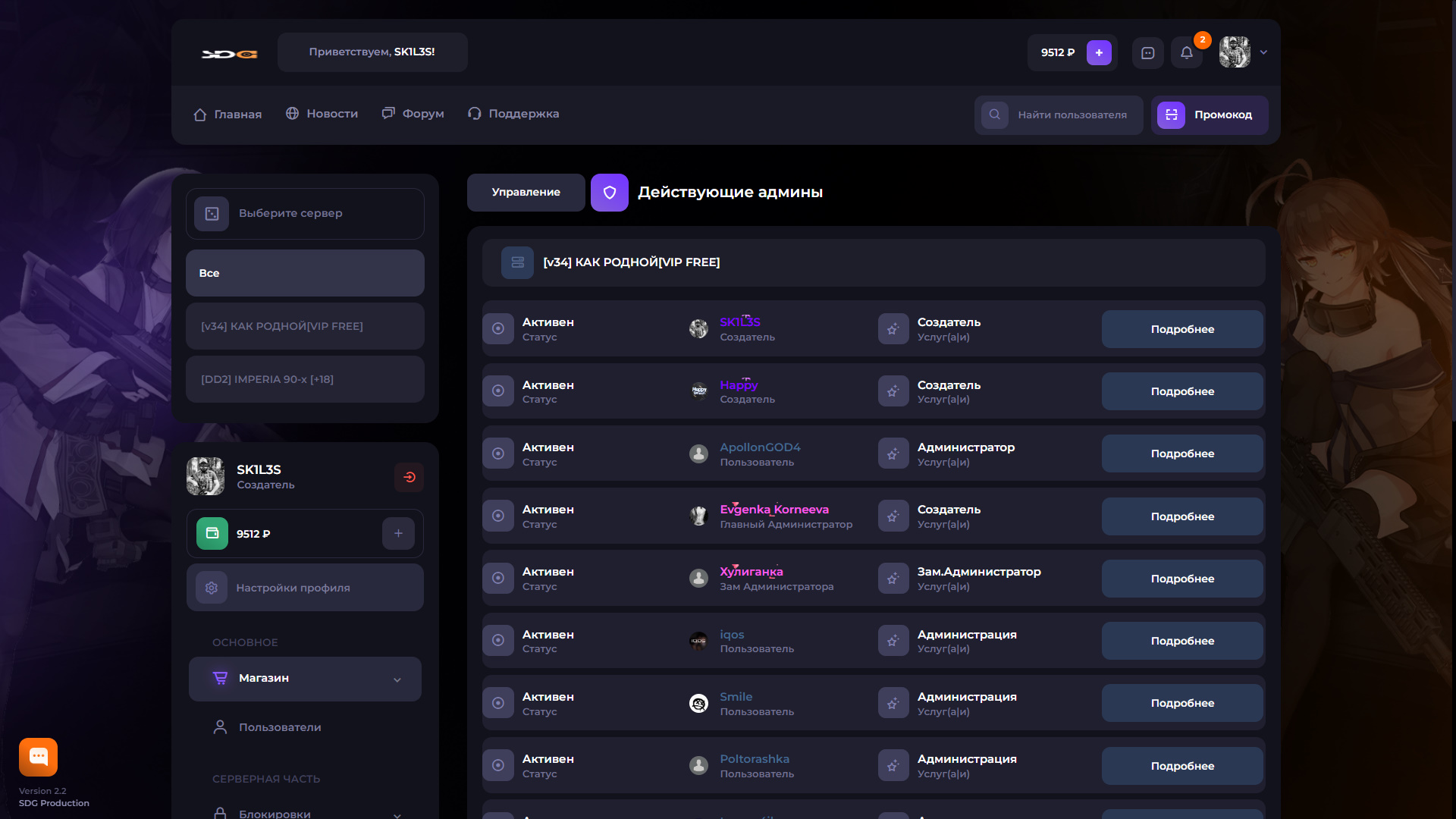Open the profile avatar in the header

(x=1235, y=52)
